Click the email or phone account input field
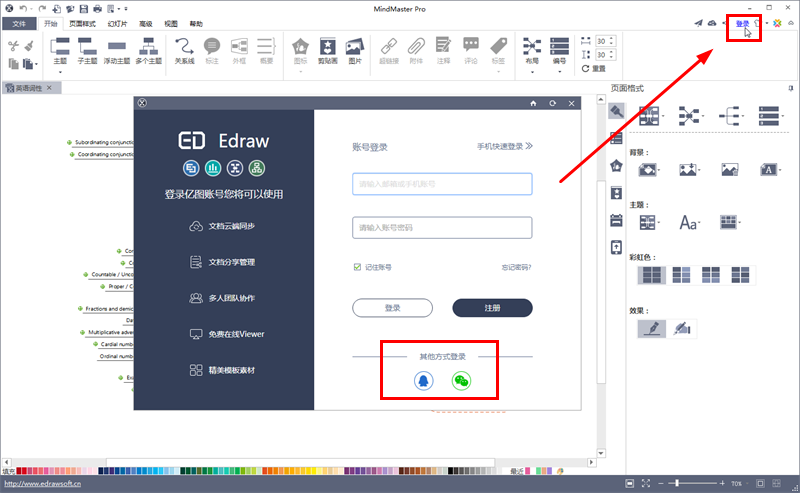Image resolution: width=800 pixels, height=493 pixels. click(x=442, y=184)
